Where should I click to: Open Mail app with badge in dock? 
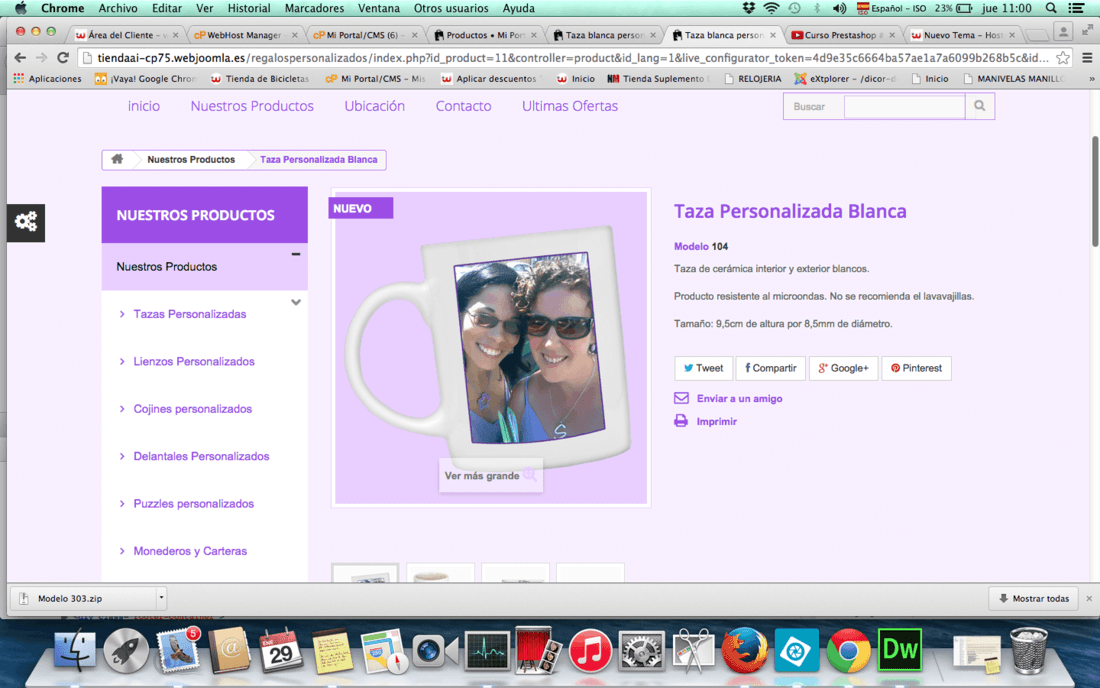click(x=177, y=649)
